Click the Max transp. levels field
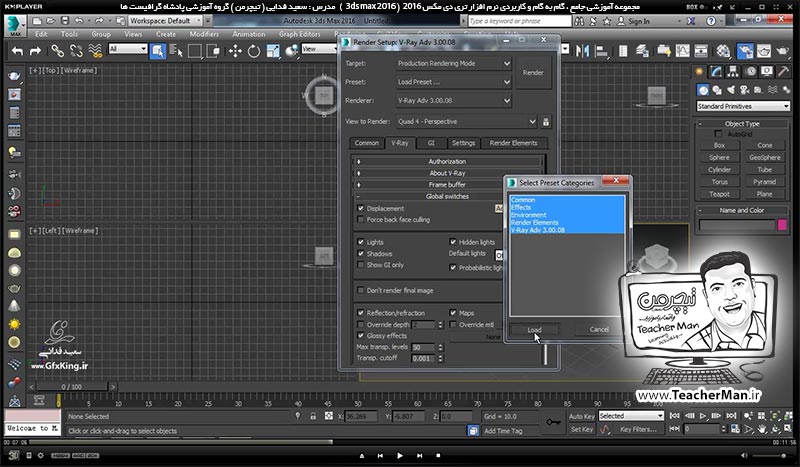The width and height of the screenshot is (800, 467). pyautogui.click(x=423, y=347)
